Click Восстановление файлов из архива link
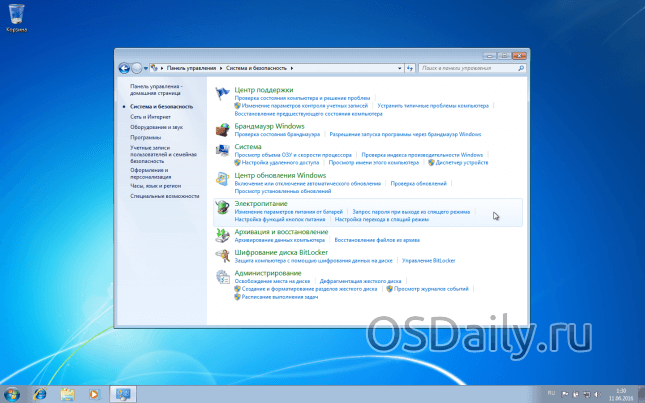Image resolution: width=645 pixels, height=403 pixels. tap(377, 240)
